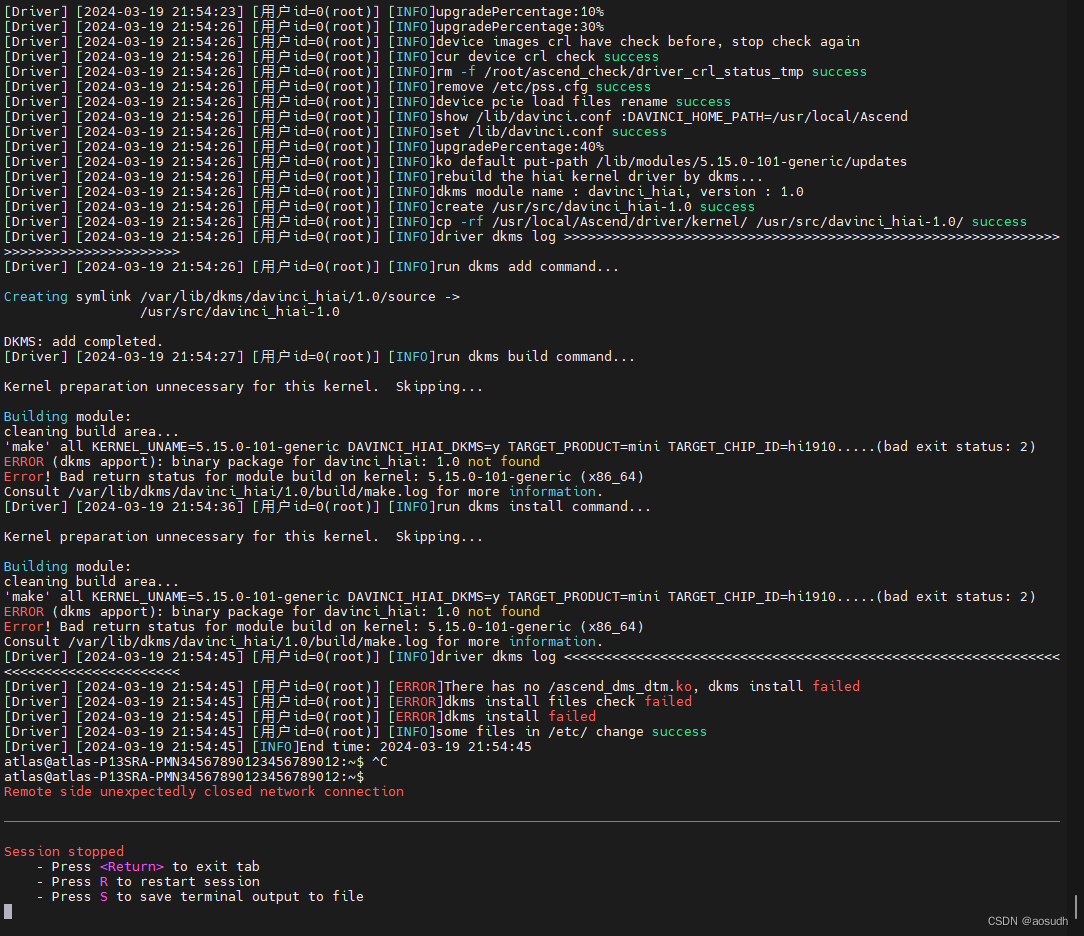The height and width of the screenshot is (936, 1084).
Task: Click the DAVINCI_HOME_PATH=/usr/local/Ascend text
Action: (767, 117)
